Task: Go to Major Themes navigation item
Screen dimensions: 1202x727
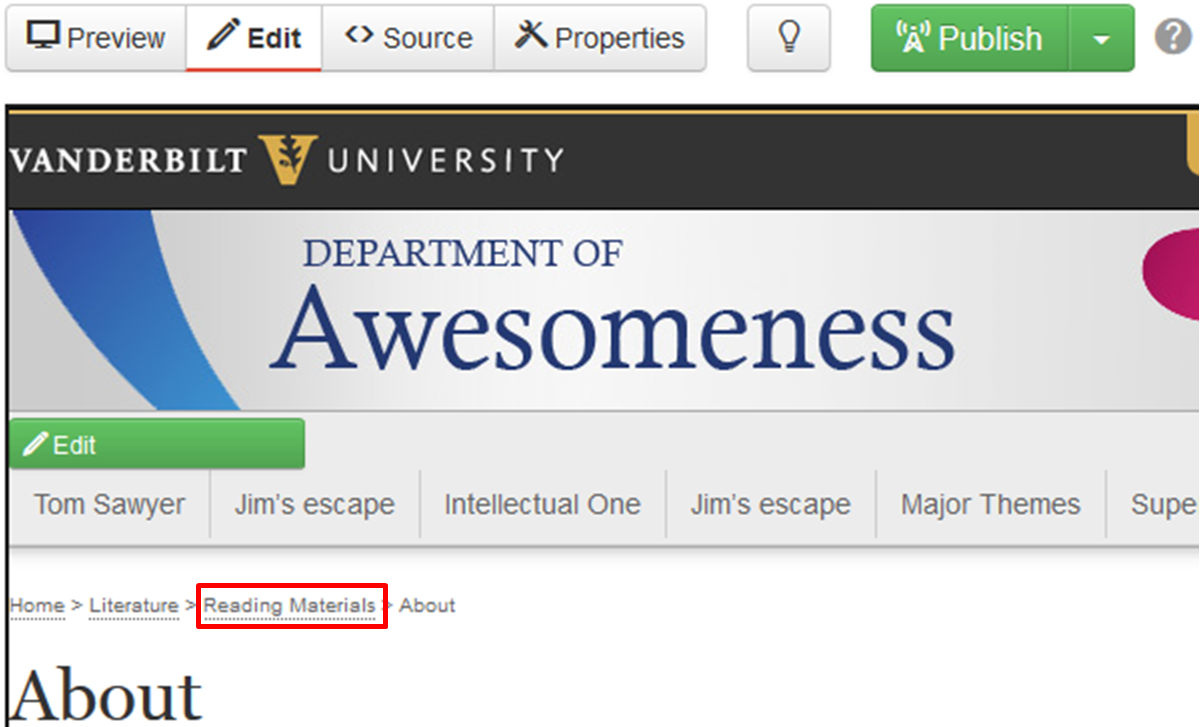Action: tap(990, 505)
